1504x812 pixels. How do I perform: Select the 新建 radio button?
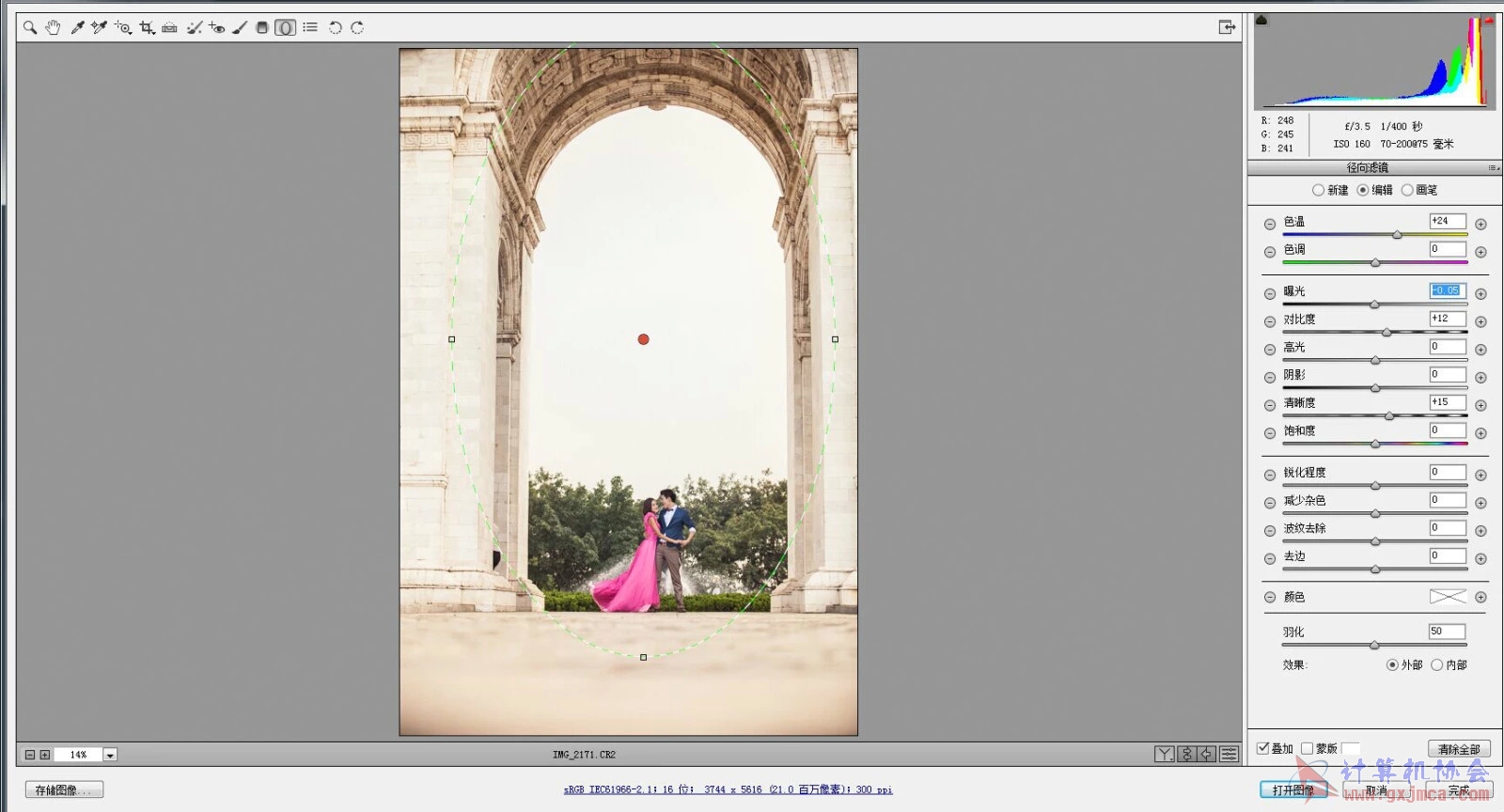(x=1318, y=190)
